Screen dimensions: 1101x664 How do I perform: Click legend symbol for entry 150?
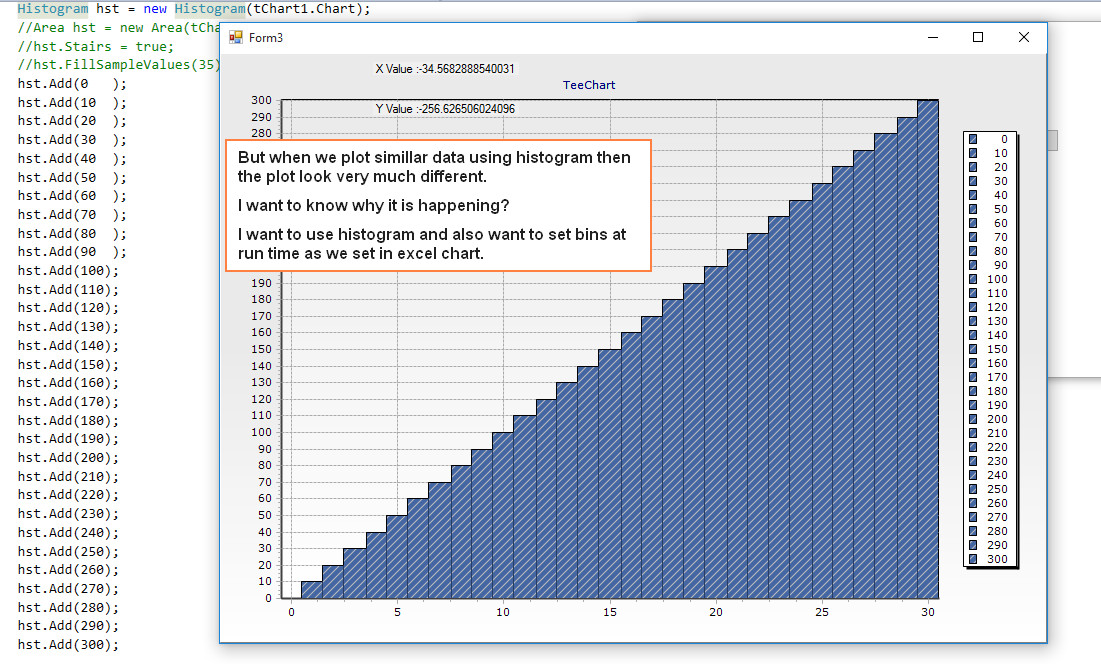pyautogui.click(x=973, y=349)
